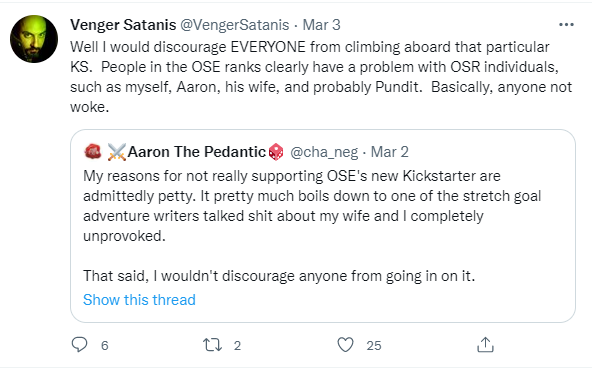Click the red brain emoji icon
The height and width of the screenshot is (369, 599).
click(93, 151)
